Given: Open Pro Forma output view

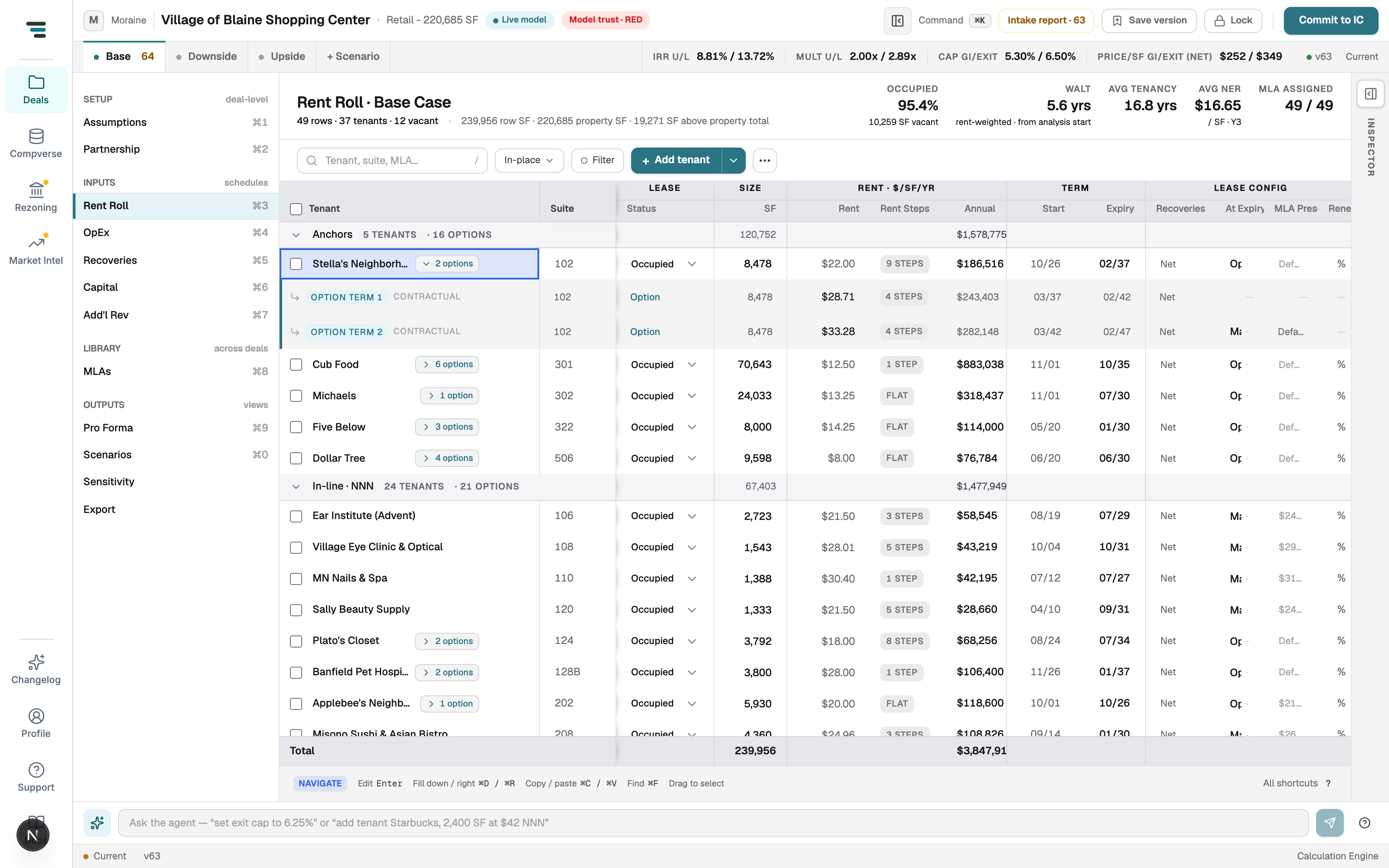Looking at the screenshot, I should [x=176, y=427].
